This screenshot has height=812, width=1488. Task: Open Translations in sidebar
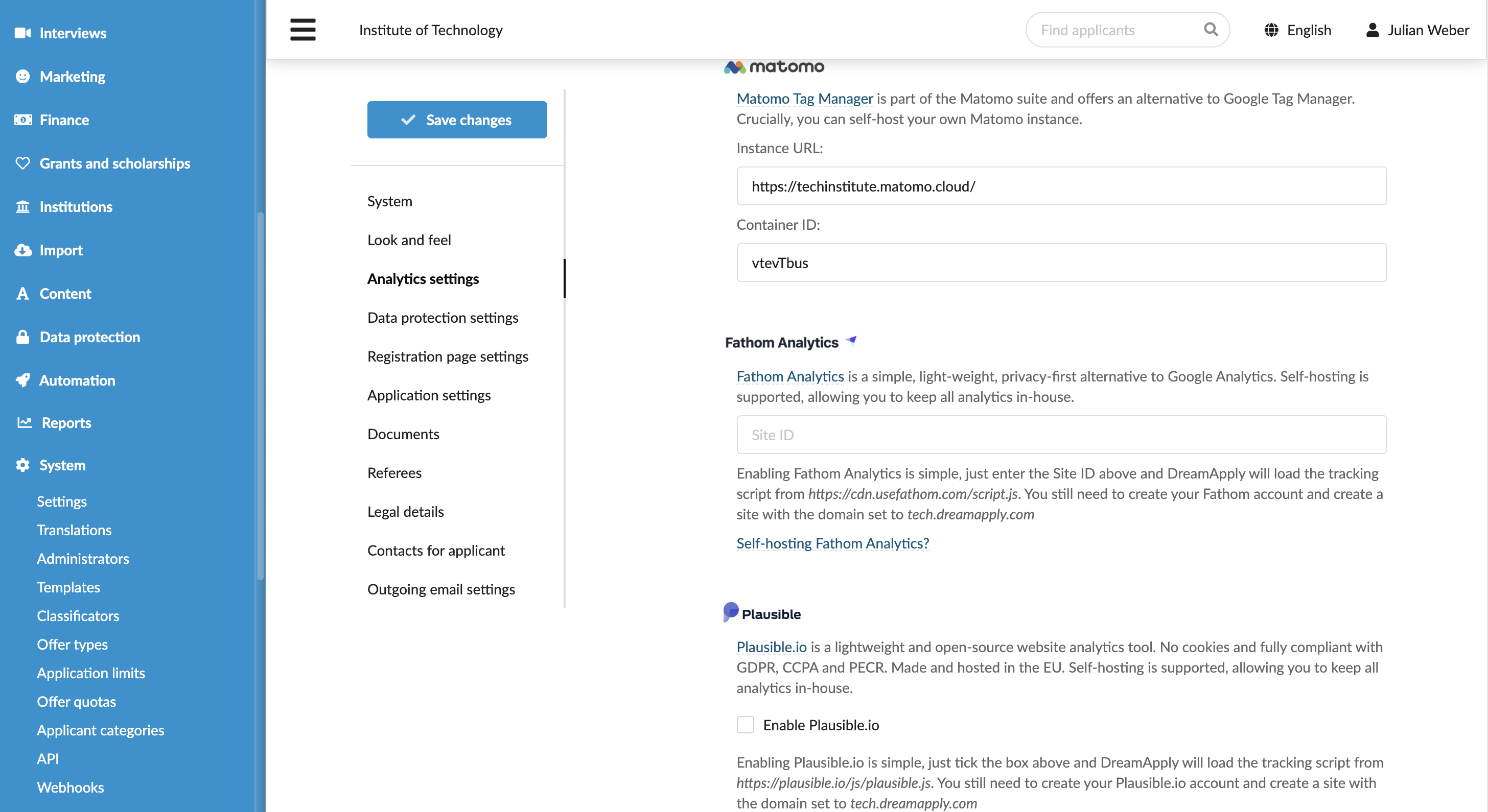[74, 530]
